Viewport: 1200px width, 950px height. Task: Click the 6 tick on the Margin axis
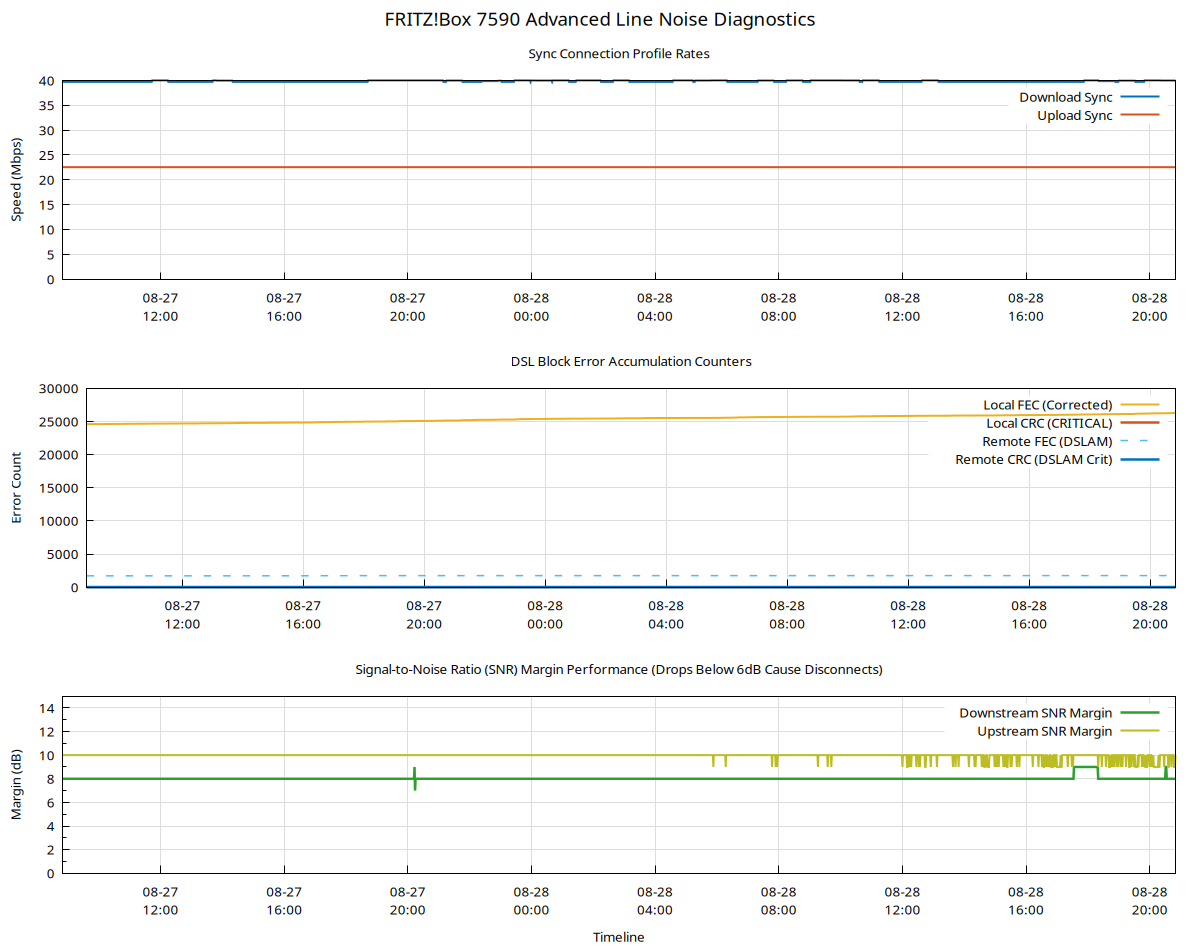tap(50, 803)
